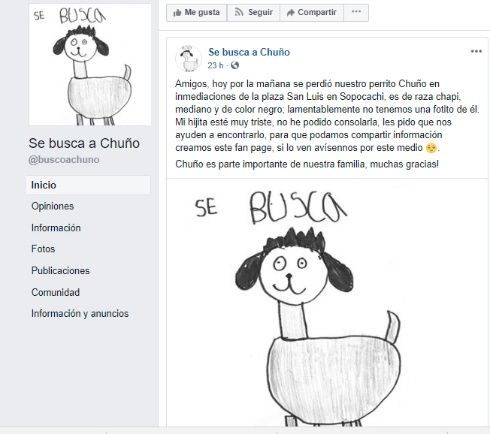The height and width of the screenshot is (434, 490).
Task: Click the Se busca a Chuño post author link
Action: coord(249,52)
